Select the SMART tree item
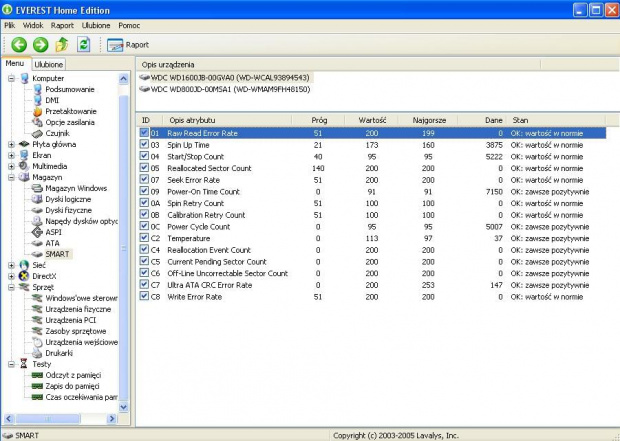Screen dimensions: 620x441 (57, 254)
